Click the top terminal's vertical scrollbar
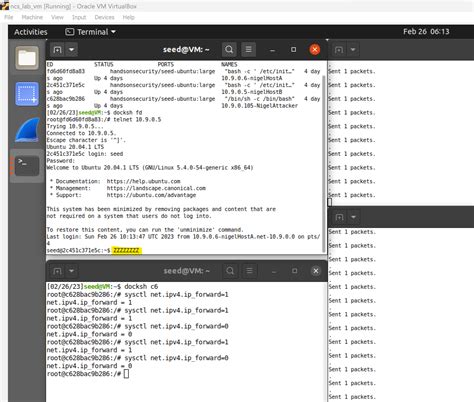 point(324,163)
